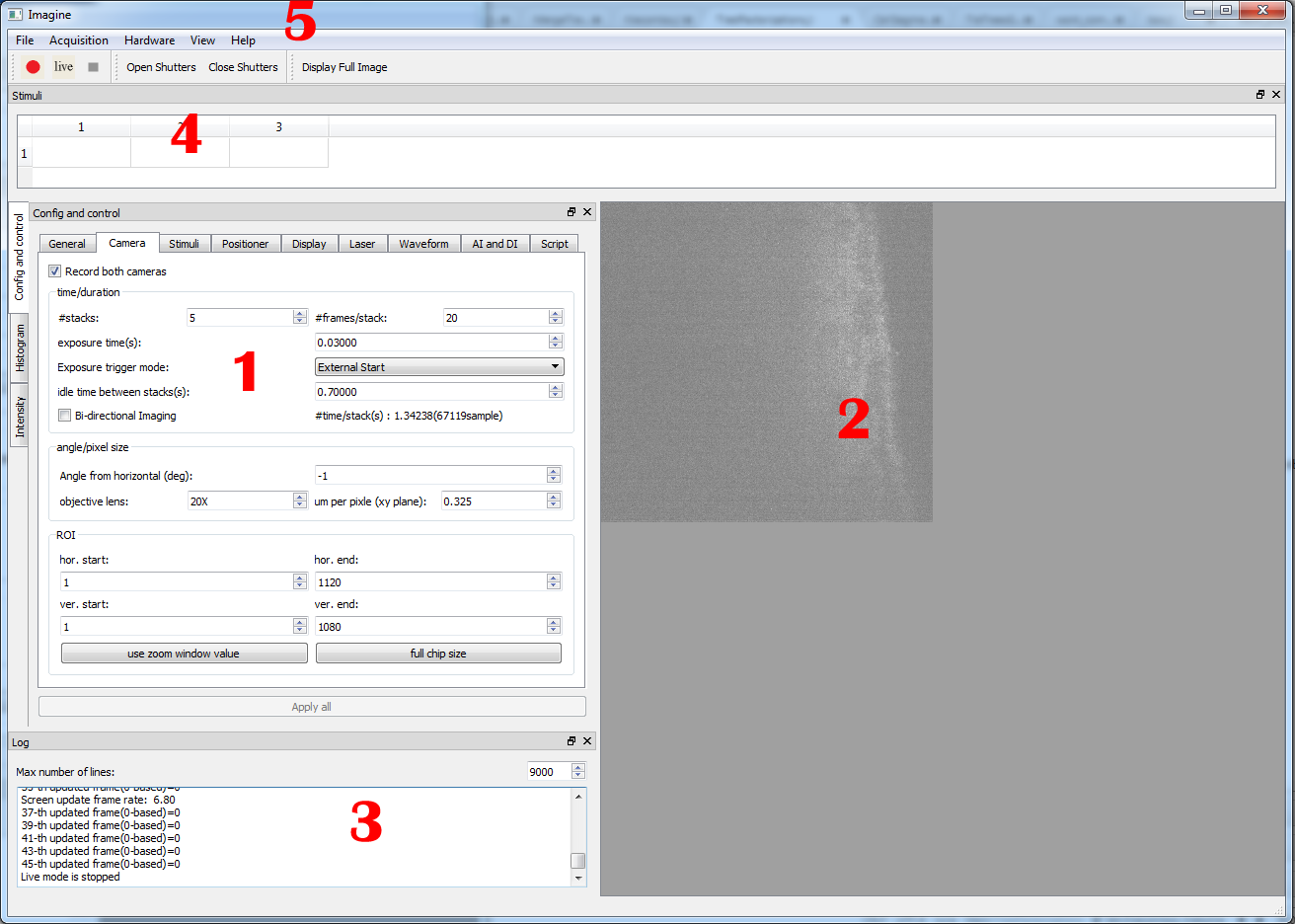Click Open Shutters in the toolbar
The height and width of the screenshot is (924, 1295).
(161, 67)
